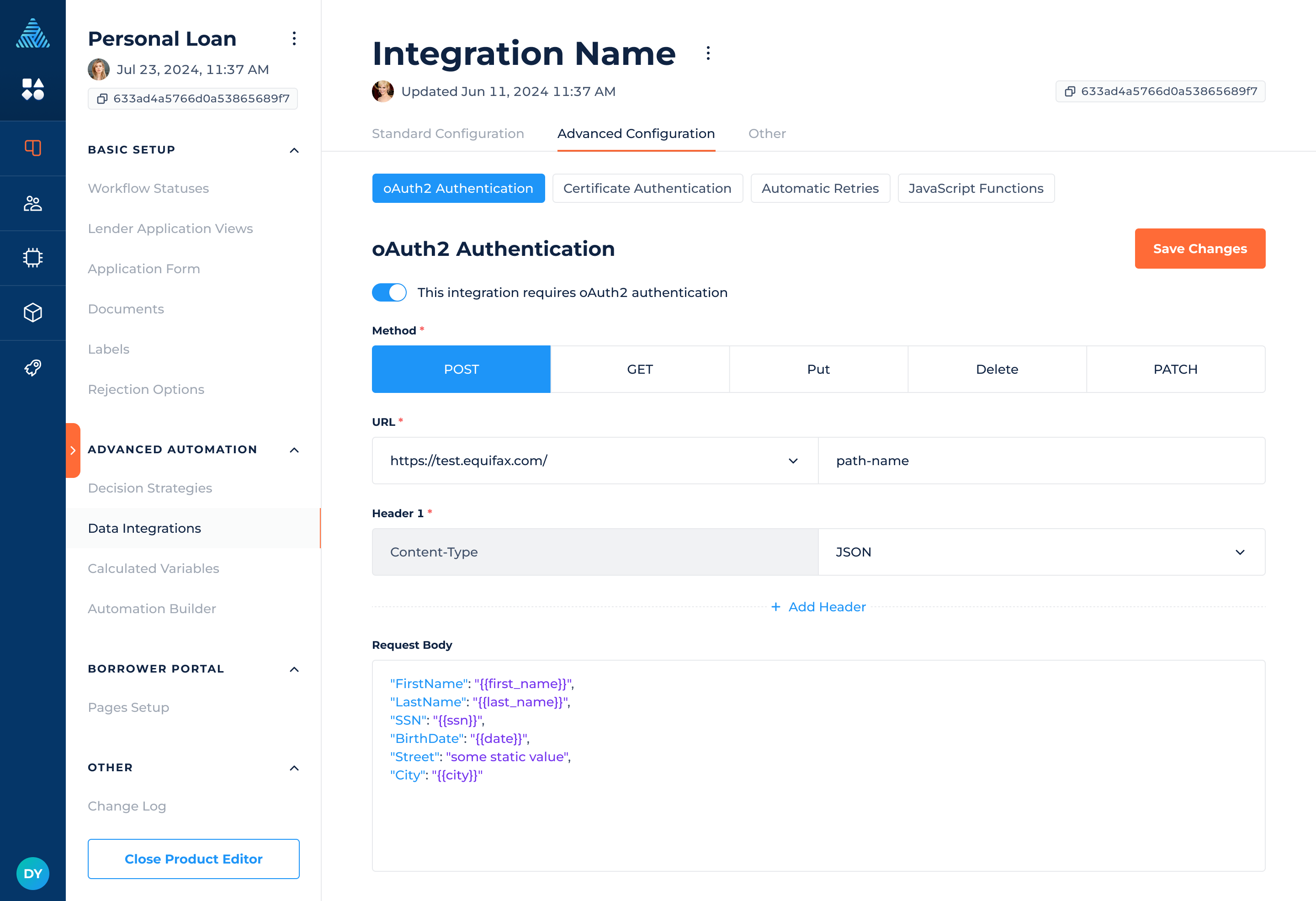Open the JSON content type dropdown
The image size is (1316, 901).
pyautogui.click(x=1041, y=552)
